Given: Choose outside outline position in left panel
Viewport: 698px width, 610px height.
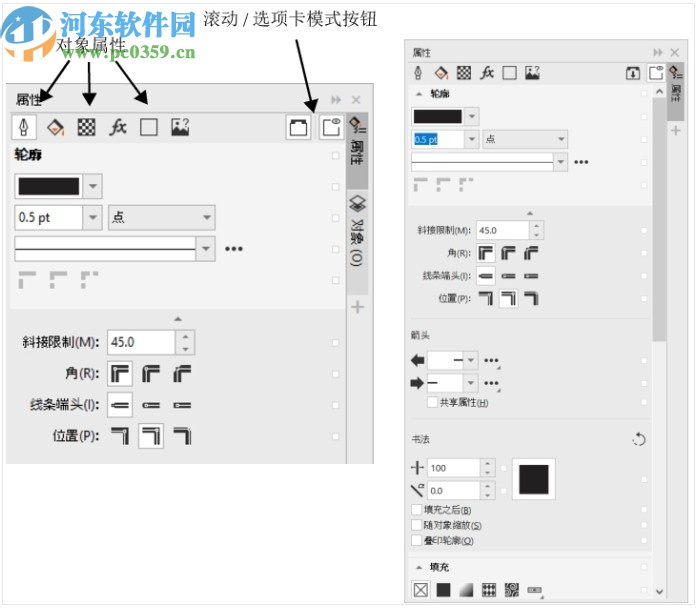Looking at the screenshot, I should pyautogui.click(x=120, y=436).
